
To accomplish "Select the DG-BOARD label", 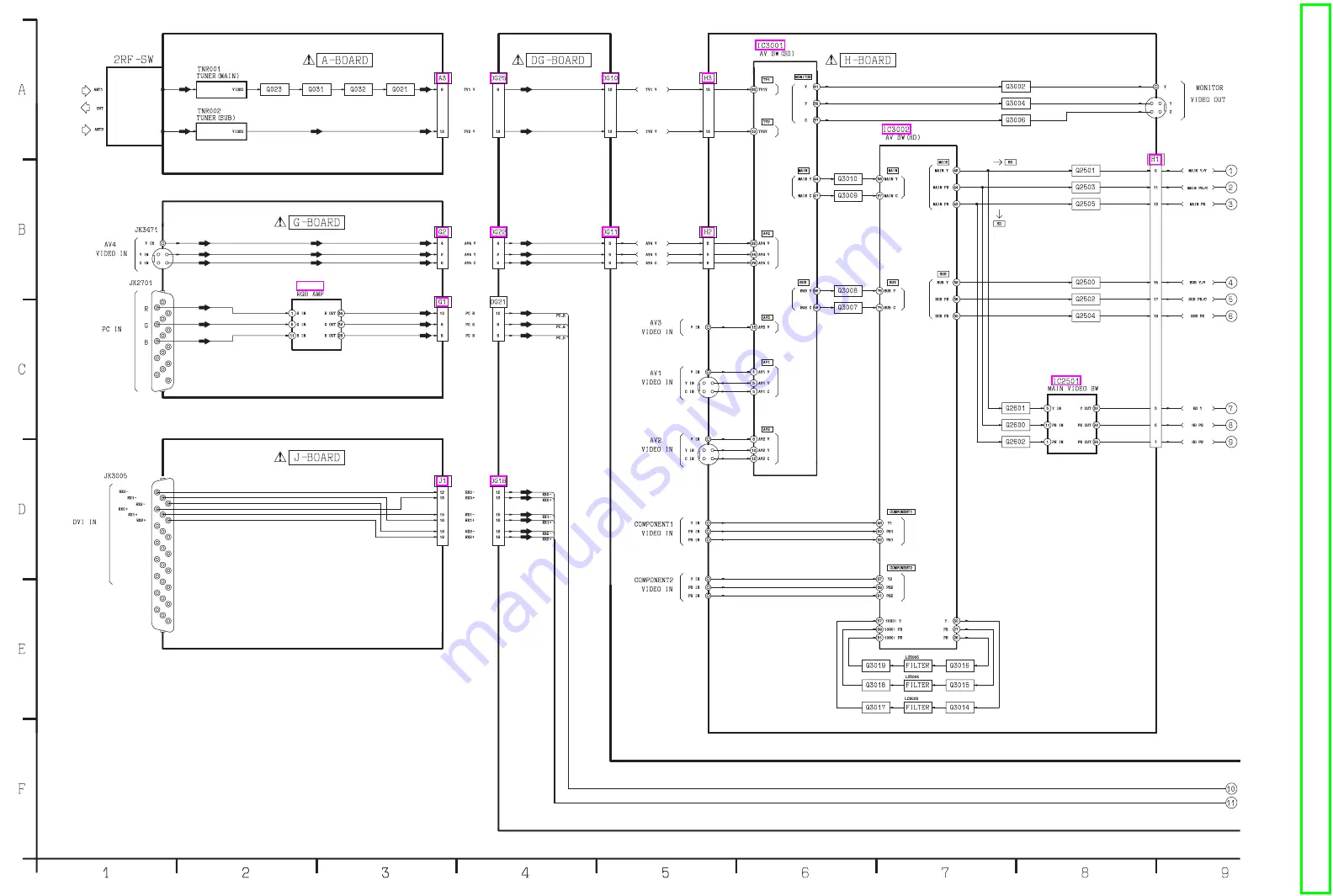I will pyautogui.click(x=559, y=61).
